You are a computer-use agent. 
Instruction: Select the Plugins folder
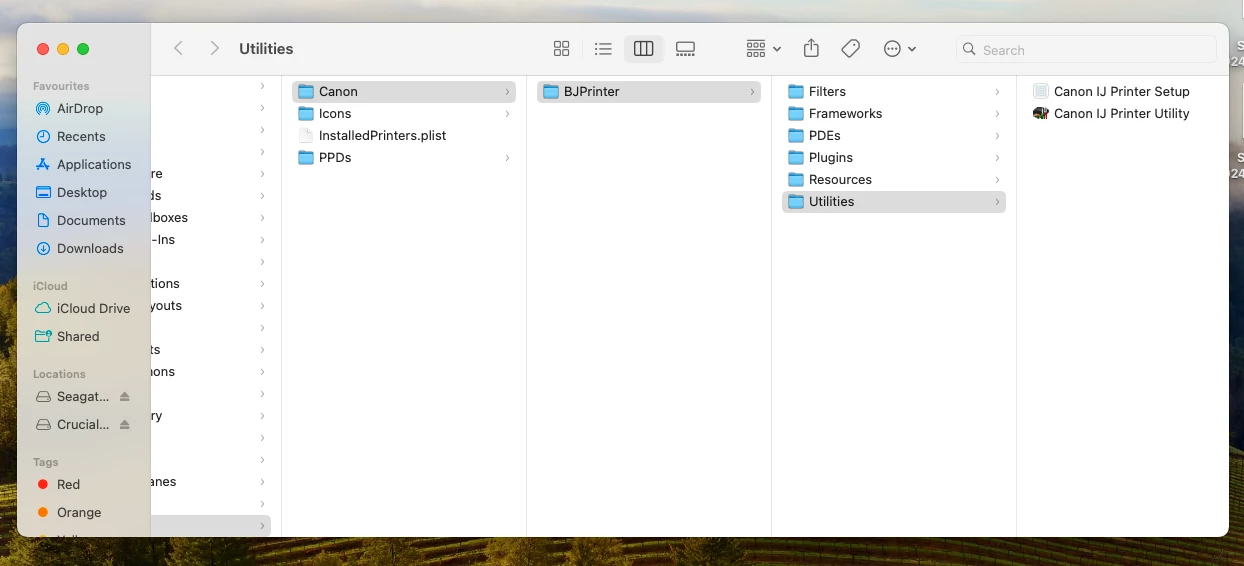(x=894, y=157)
